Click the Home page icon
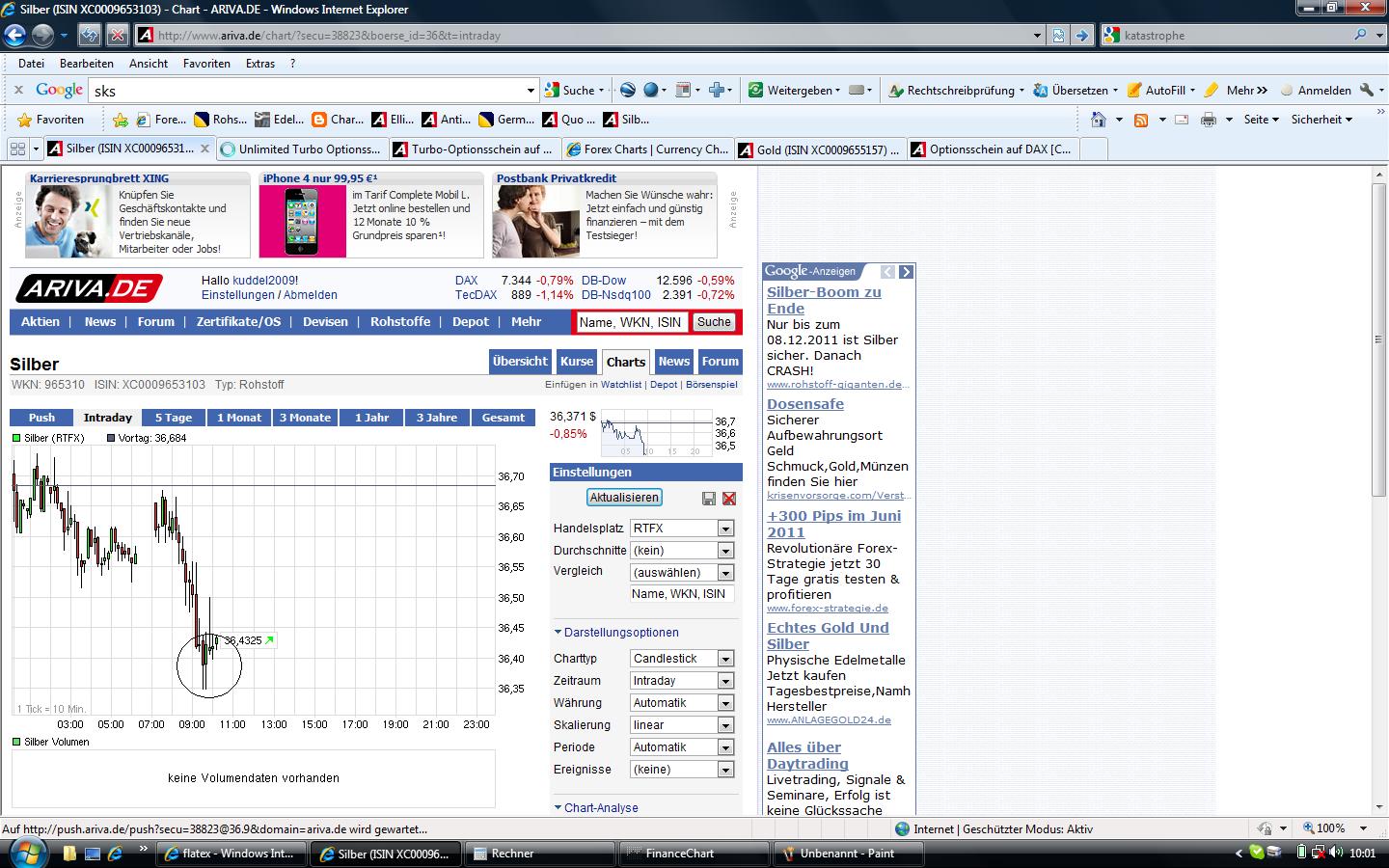The height and width of the screenshot is (868, 1389). click(x=1098, y=120)
